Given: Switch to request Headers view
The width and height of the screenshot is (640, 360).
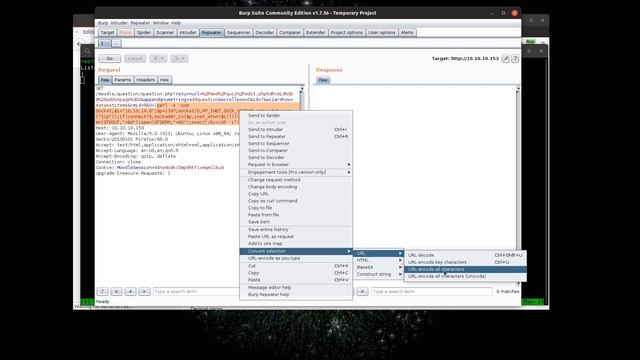Looking at the screenshot, I should coord(145,80).
